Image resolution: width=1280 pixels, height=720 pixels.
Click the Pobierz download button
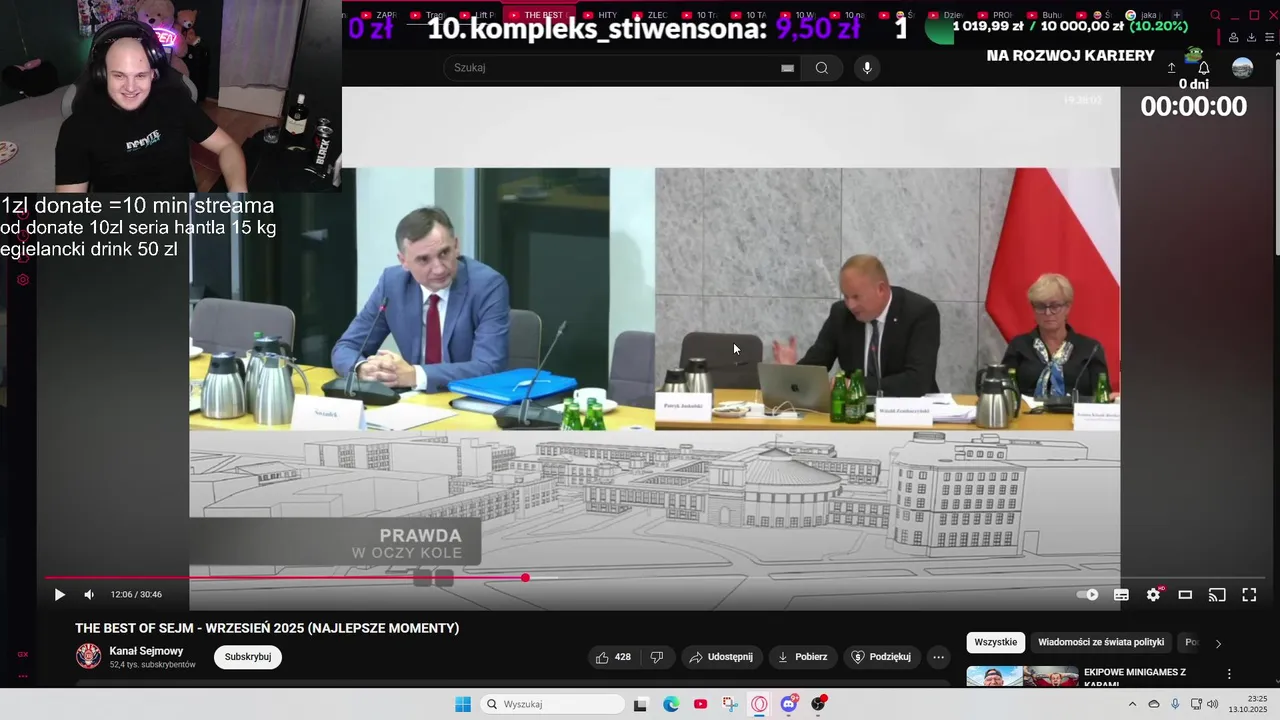pos(802,657)
